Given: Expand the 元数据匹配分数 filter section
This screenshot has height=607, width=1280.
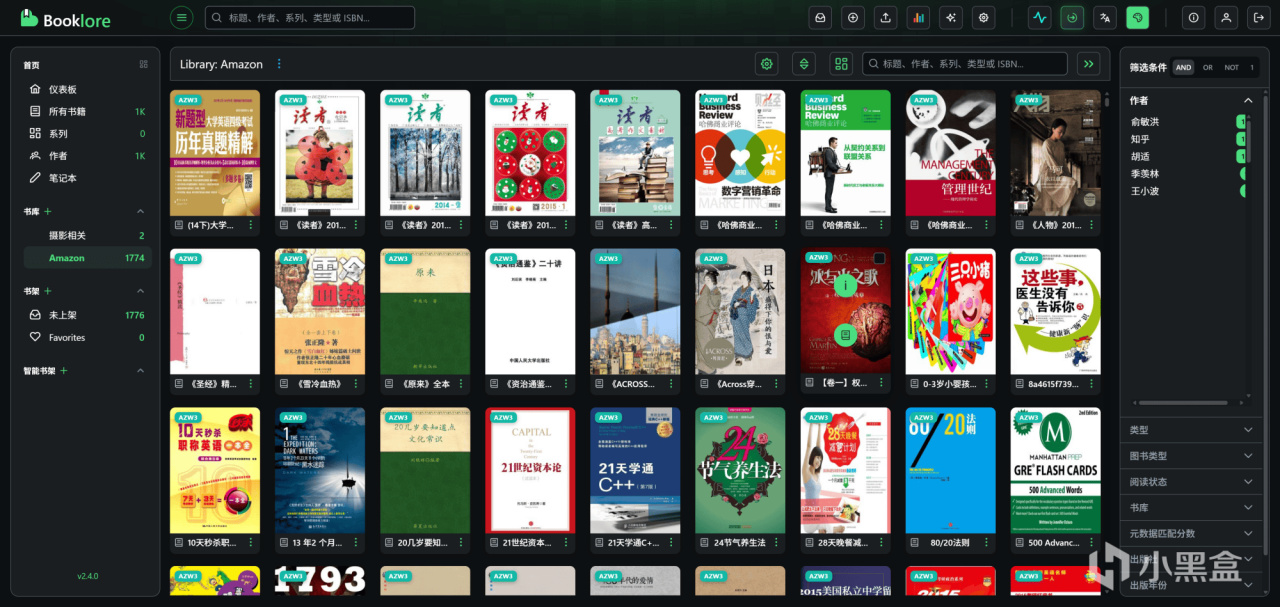Looking at the screenshot, I should click(x=1190, y=534).
